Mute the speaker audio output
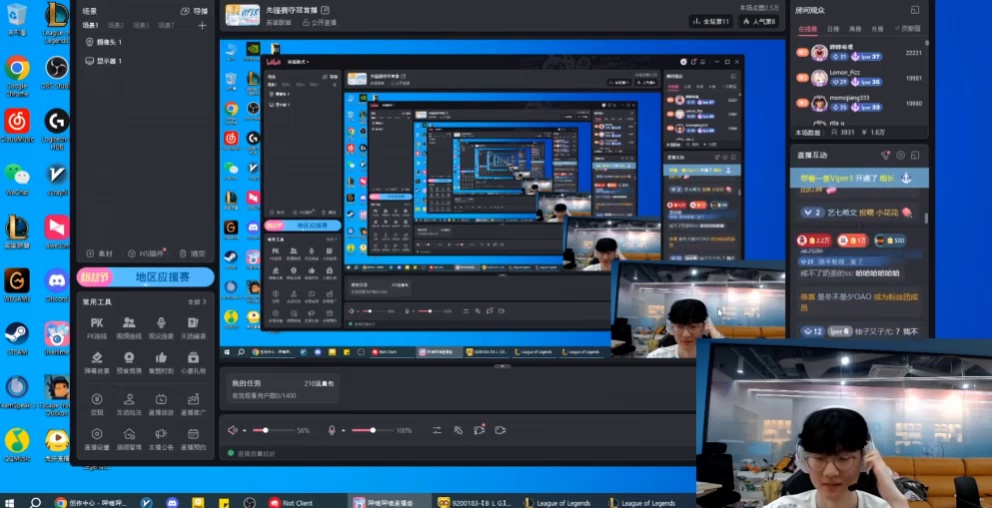Viewport: 992px width, 508px height. (232, 430)
